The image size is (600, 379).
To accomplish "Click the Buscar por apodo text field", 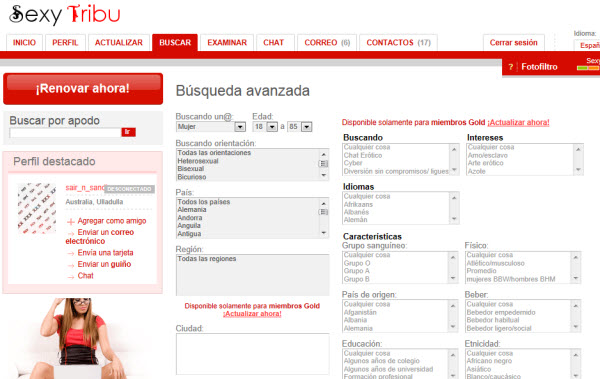I will tap(65, 132).
